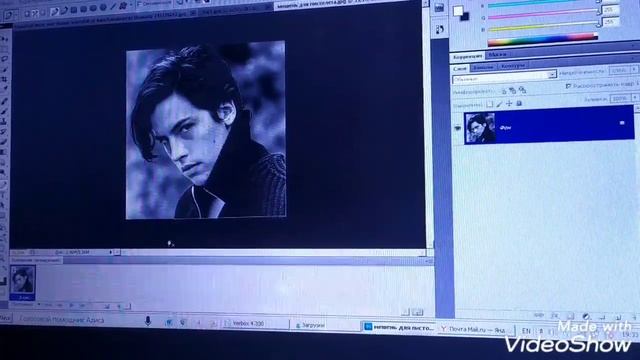Choose the Ellipse shape tool option
This screenshot has height=360, width=640.
(x=93, y=8)
